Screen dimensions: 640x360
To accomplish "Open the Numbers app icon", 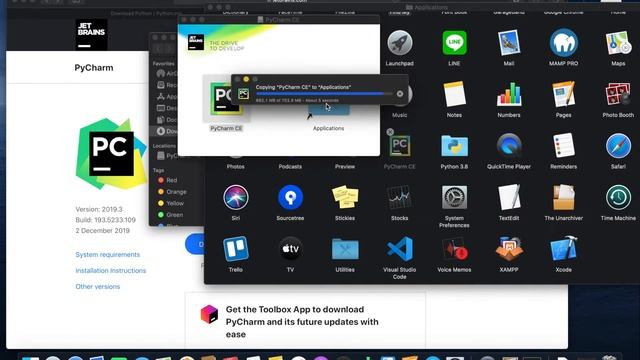I will (x=509, y=95).
